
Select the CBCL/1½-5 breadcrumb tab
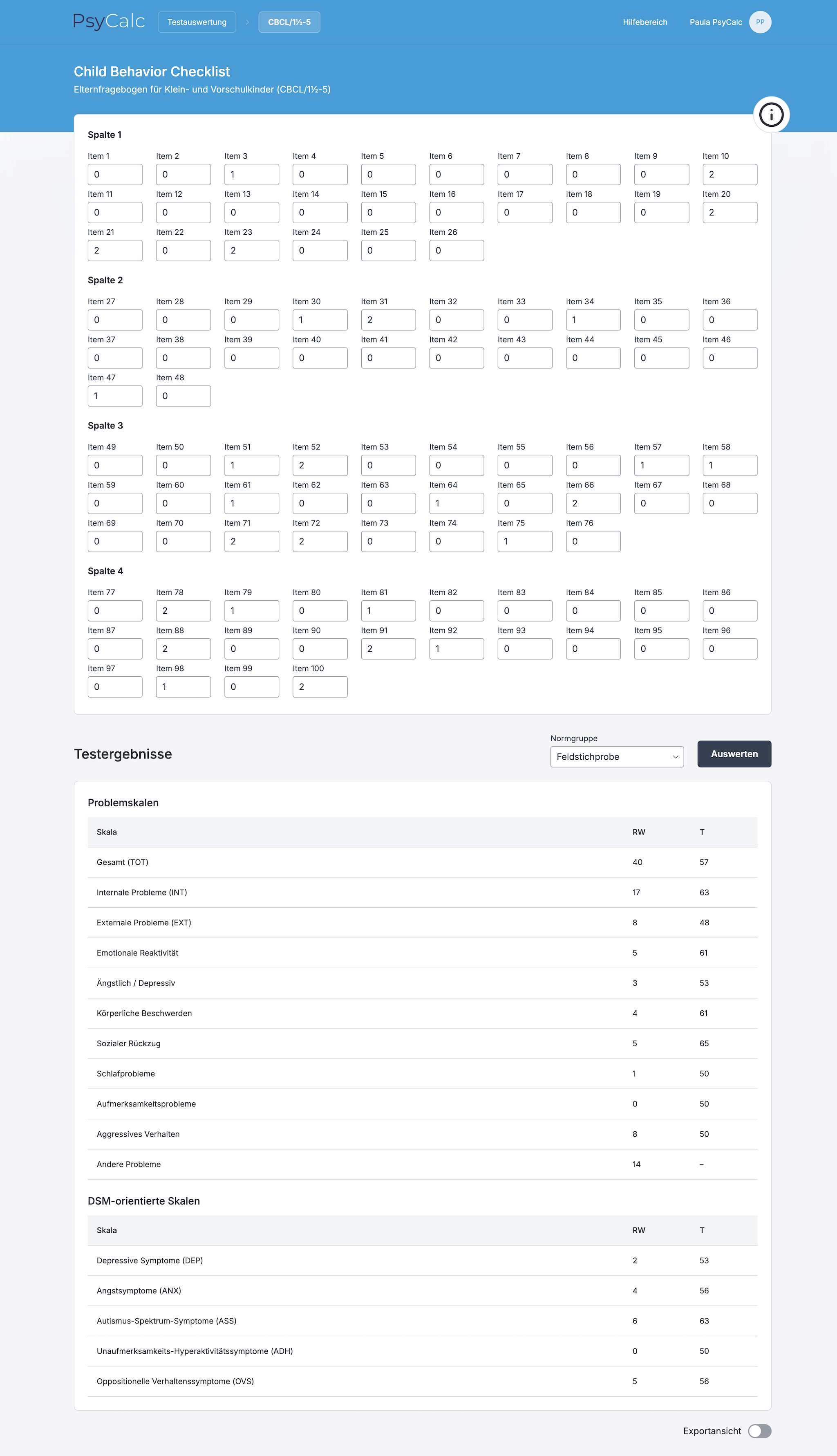point(289,22)
